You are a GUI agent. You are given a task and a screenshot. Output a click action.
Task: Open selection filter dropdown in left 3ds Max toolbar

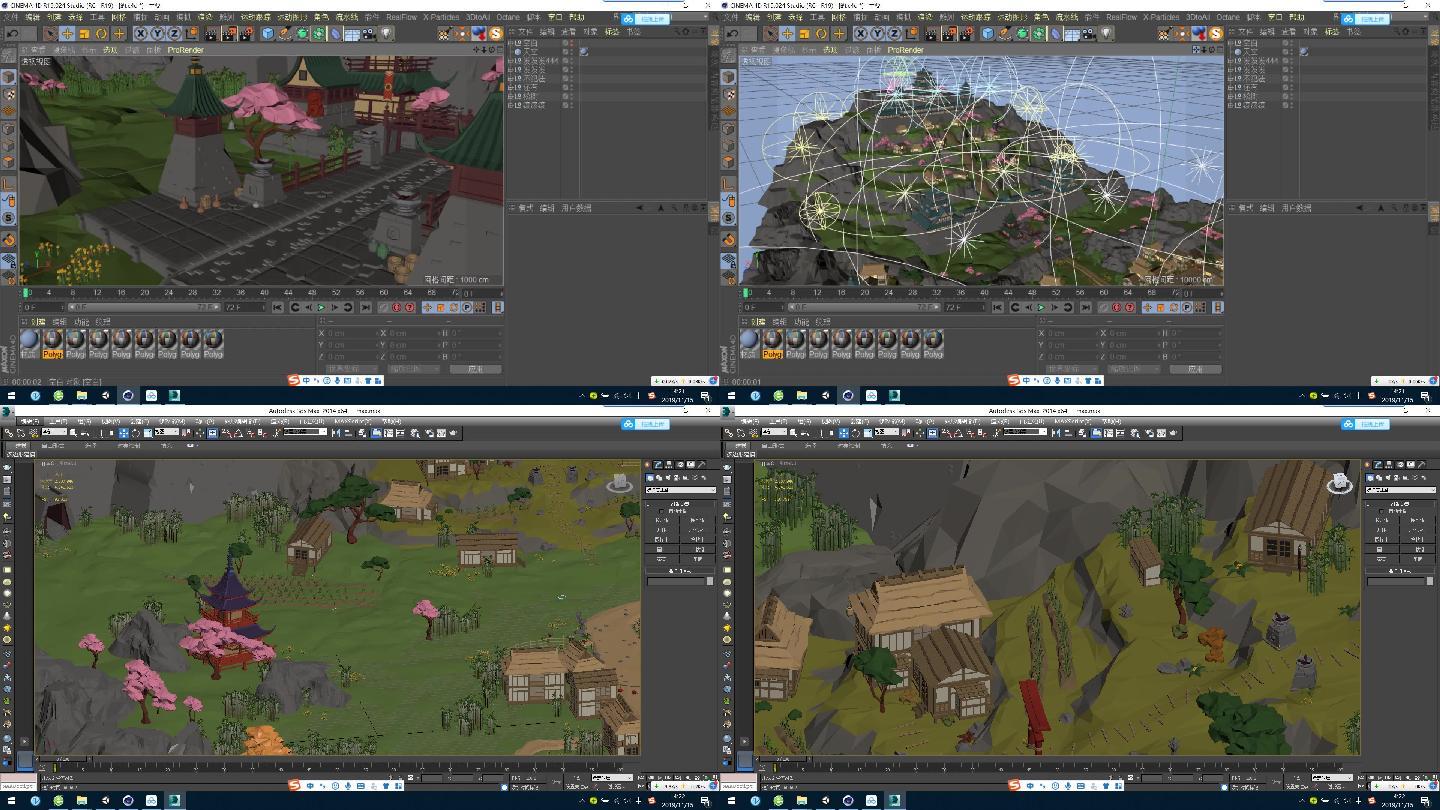pos(54,432)
